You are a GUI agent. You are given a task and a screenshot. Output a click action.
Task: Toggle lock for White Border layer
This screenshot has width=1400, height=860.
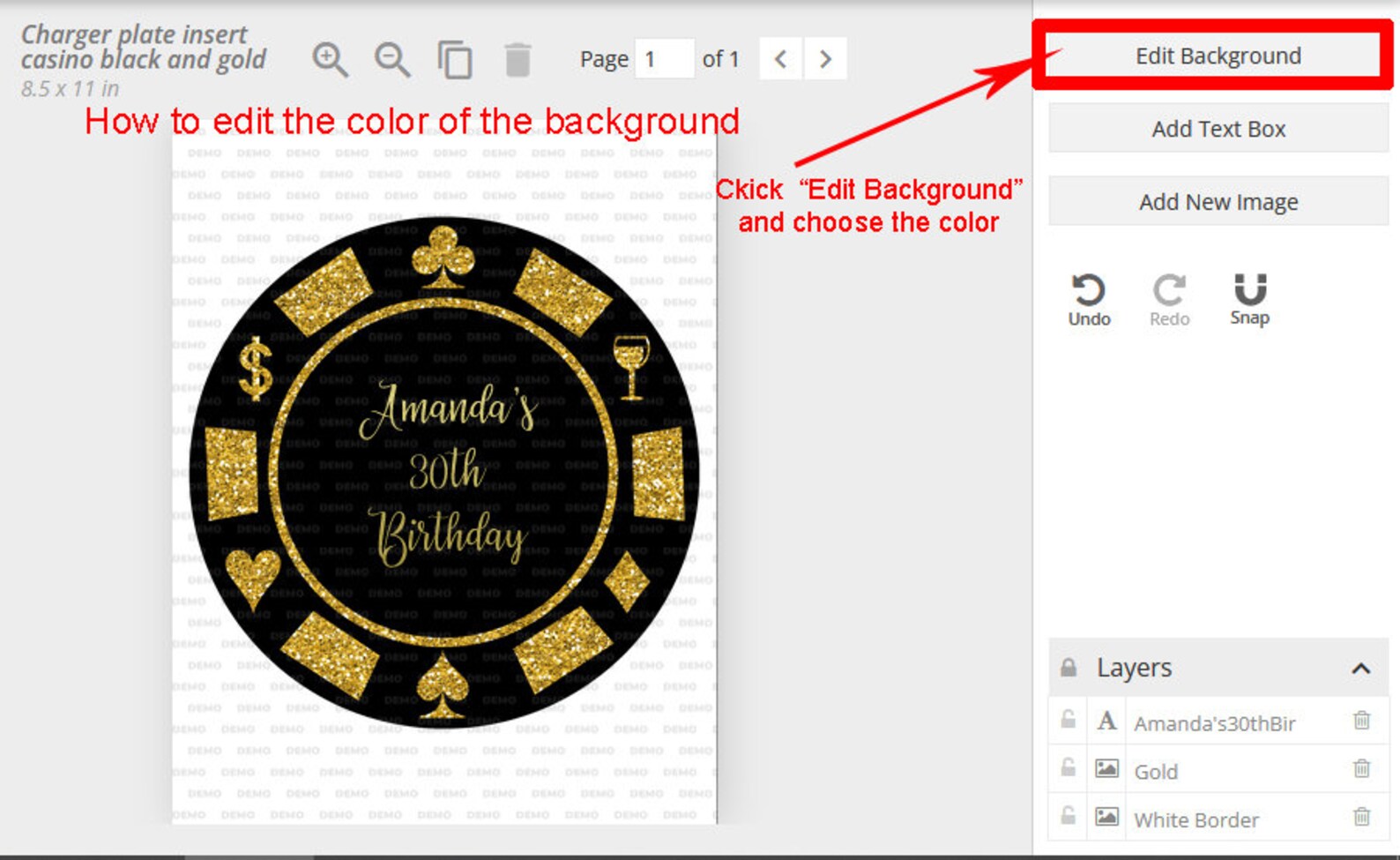(1068, 817)
